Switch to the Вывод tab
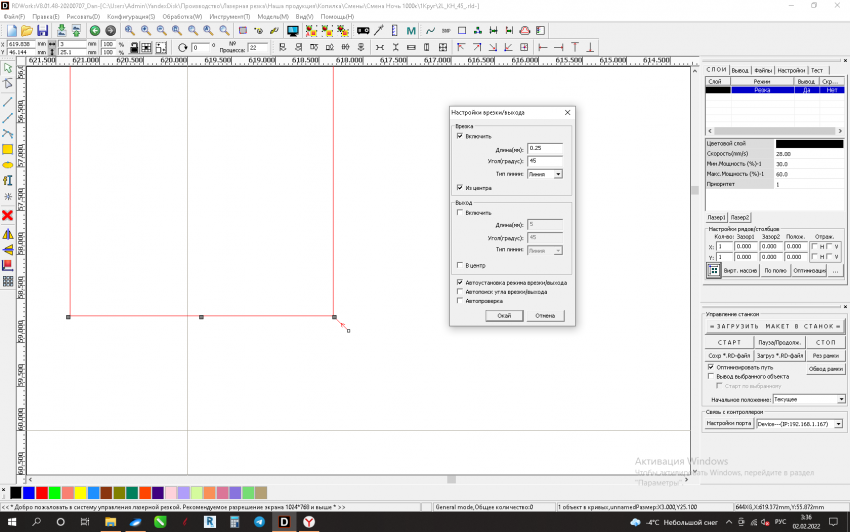The image size is (850, 532). click(x=740, y=70)
